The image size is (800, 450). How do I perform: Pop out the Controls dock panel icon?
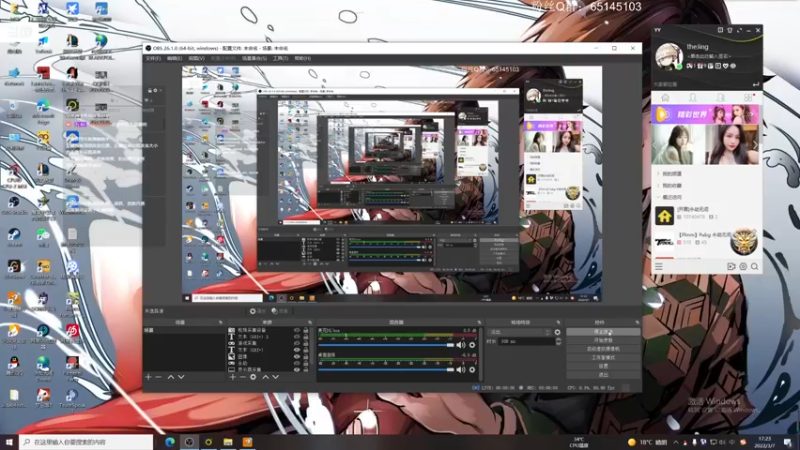point(637,322)
